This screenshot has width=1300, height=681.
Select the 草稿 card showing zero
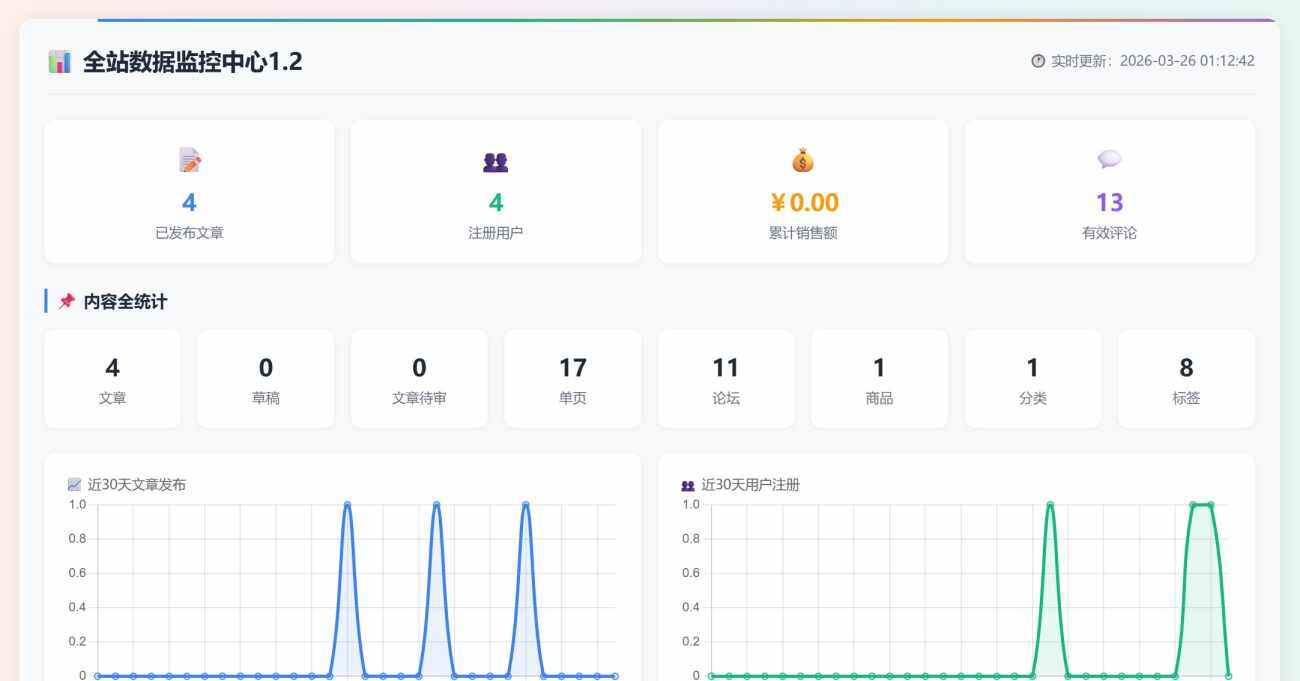(x=265, y=378)
